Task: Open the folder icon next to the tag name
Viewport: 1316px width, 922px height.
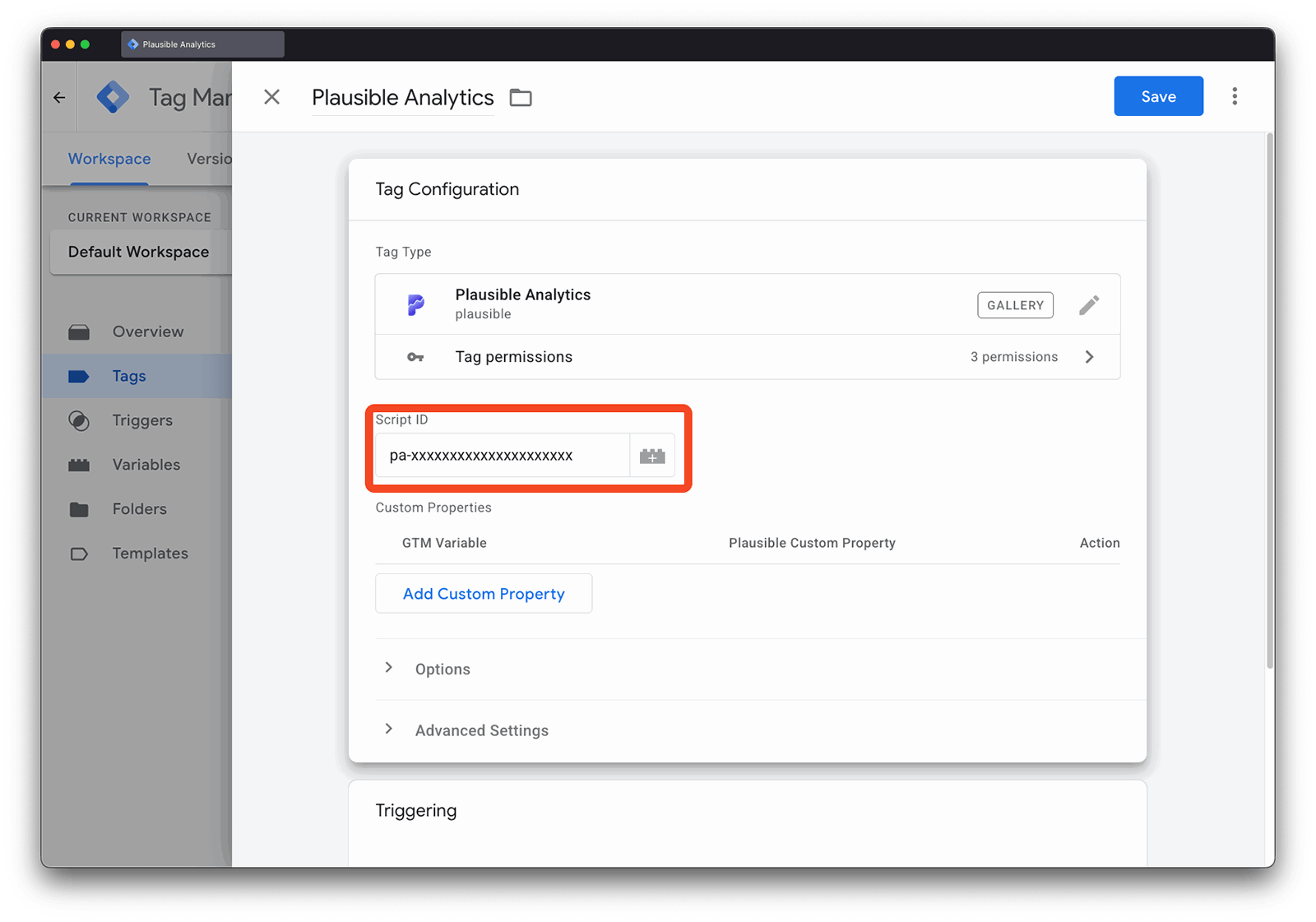Action: (x=520, y=97)
